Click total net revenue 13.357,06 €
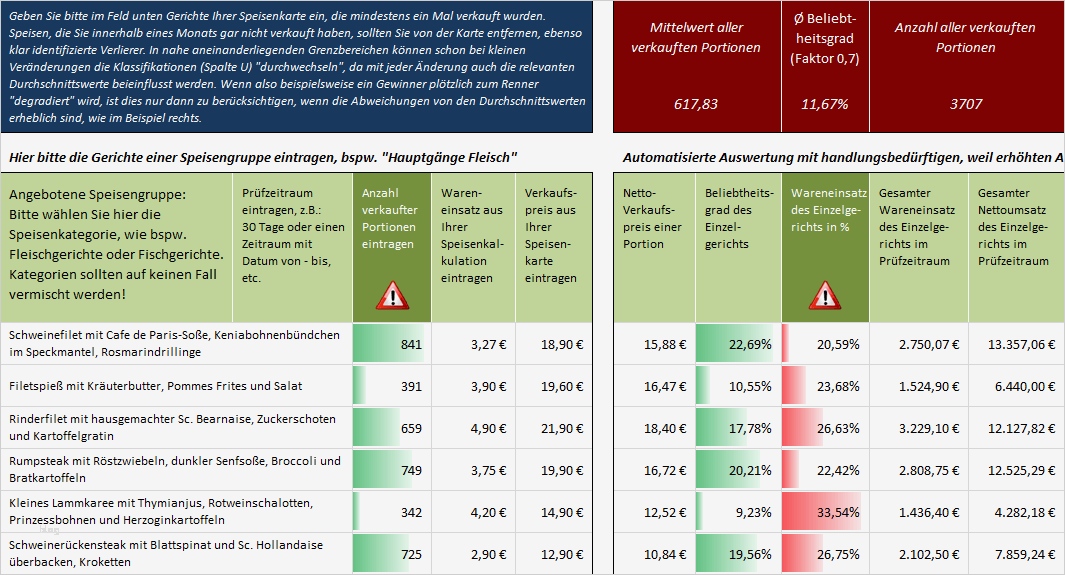The image size is (1065, 575). coord(1015,344)
